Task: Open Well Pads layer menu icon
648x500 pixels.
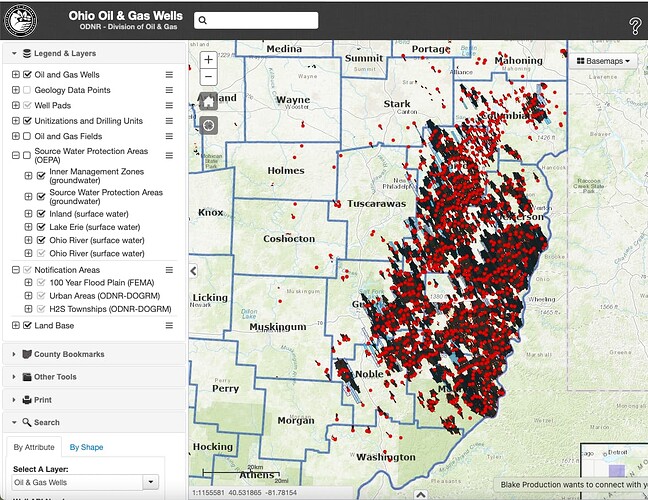Action: coord(169,105)
